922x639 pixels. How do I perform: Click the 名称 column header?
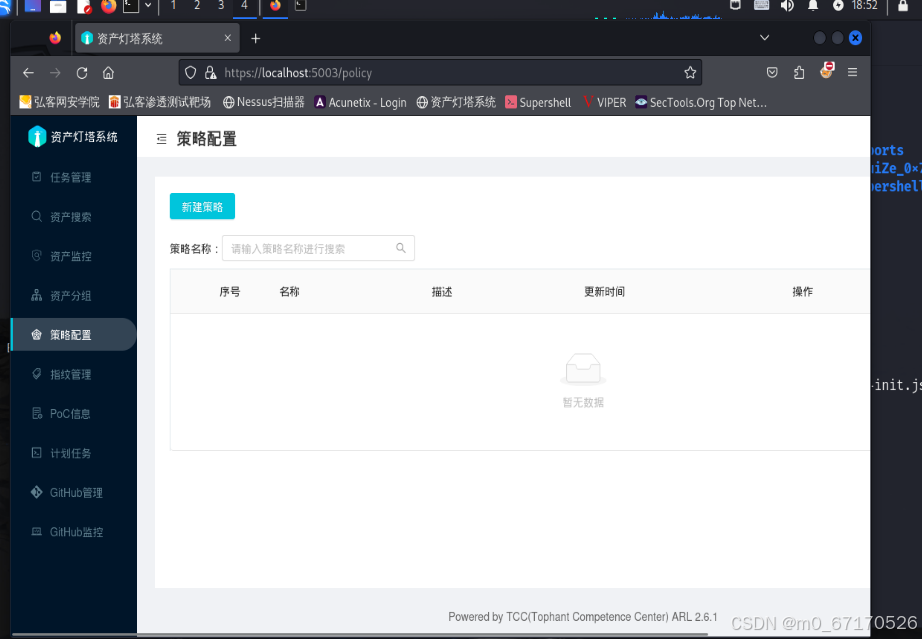289,292
